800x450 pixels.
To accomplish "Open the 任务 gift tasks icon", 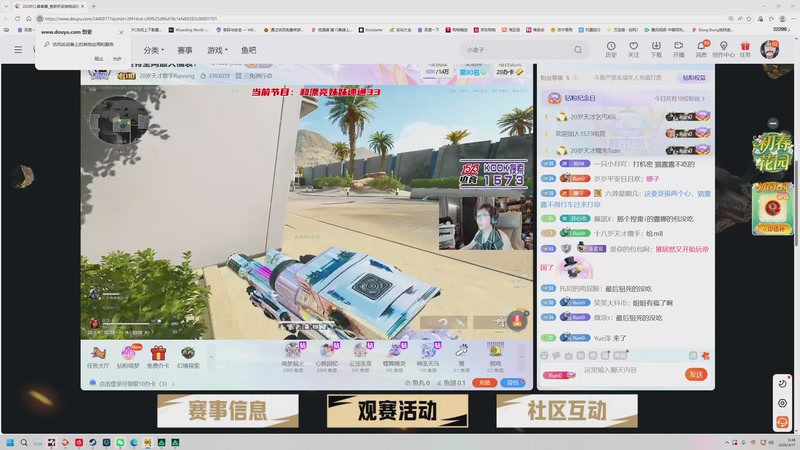I will point(745,49).
